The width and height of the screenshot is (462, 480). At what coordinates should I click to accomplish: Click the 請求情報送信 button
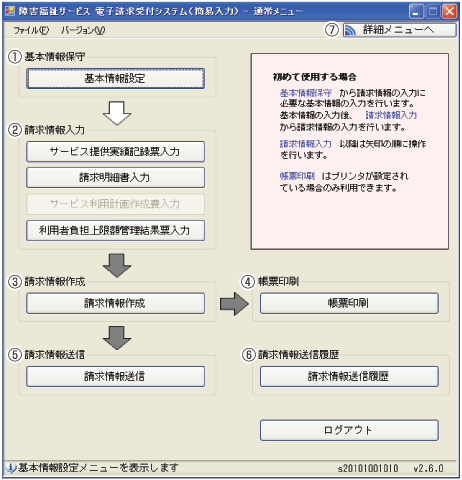click(115, 376)
